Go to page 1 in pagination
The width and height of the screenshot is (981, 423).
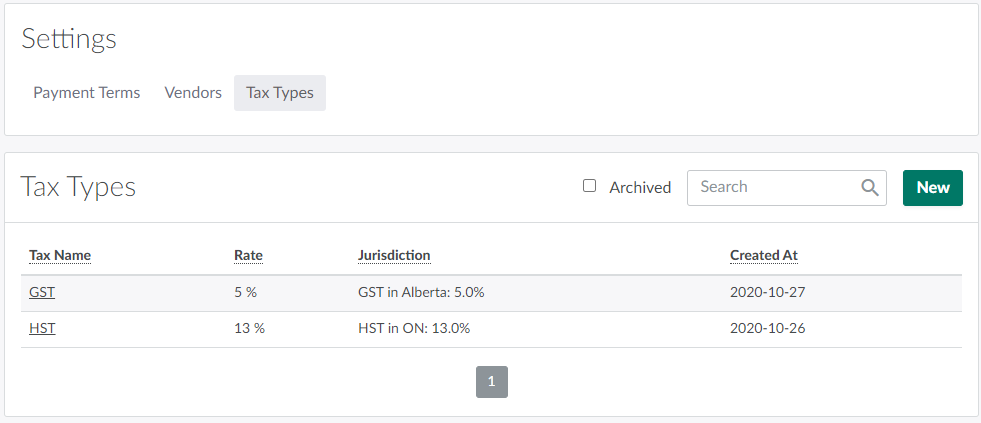coord(492,382)
